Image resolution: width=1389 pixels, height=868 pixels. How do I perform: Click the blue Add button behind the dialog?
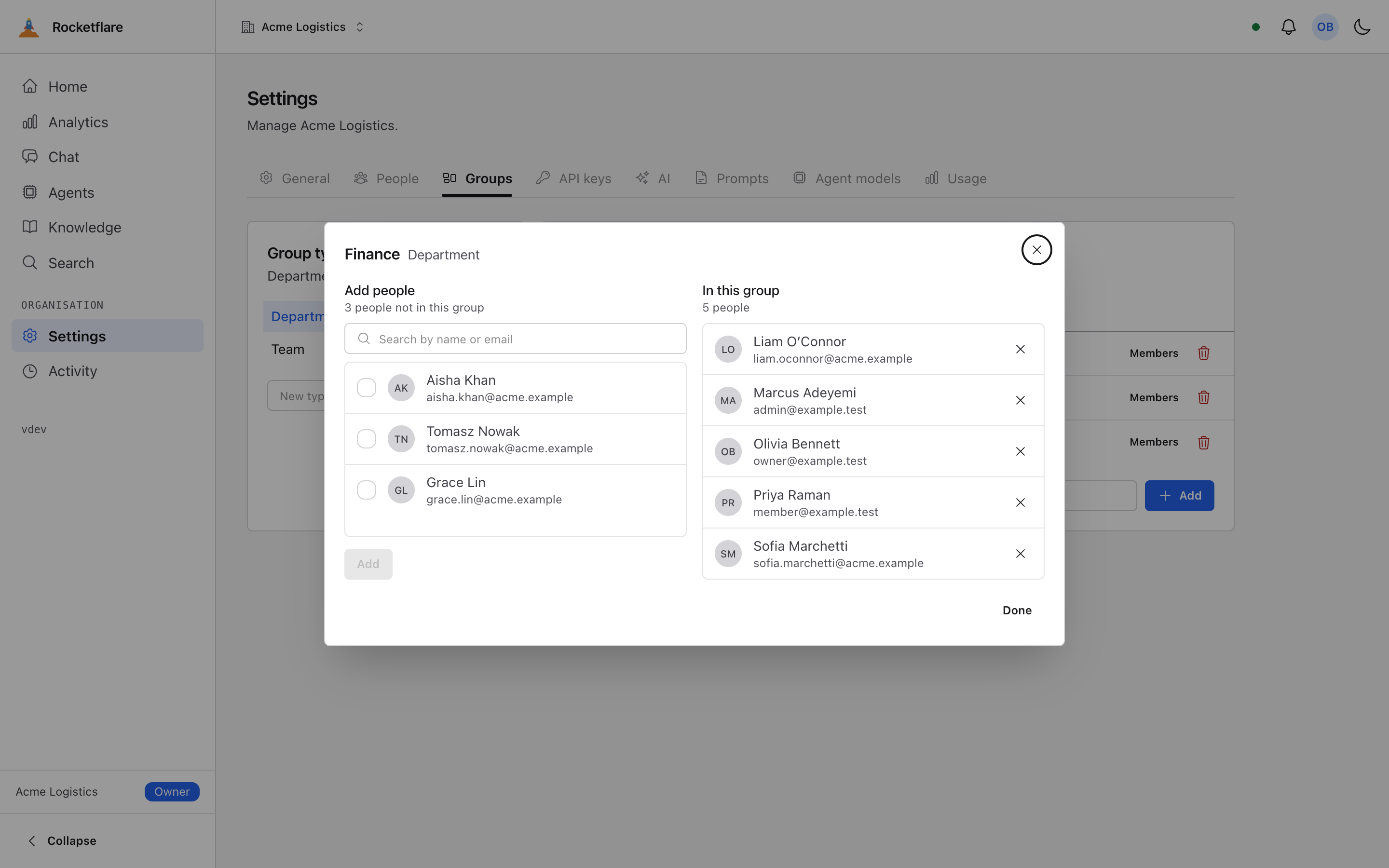click(x=1180, y=495)
